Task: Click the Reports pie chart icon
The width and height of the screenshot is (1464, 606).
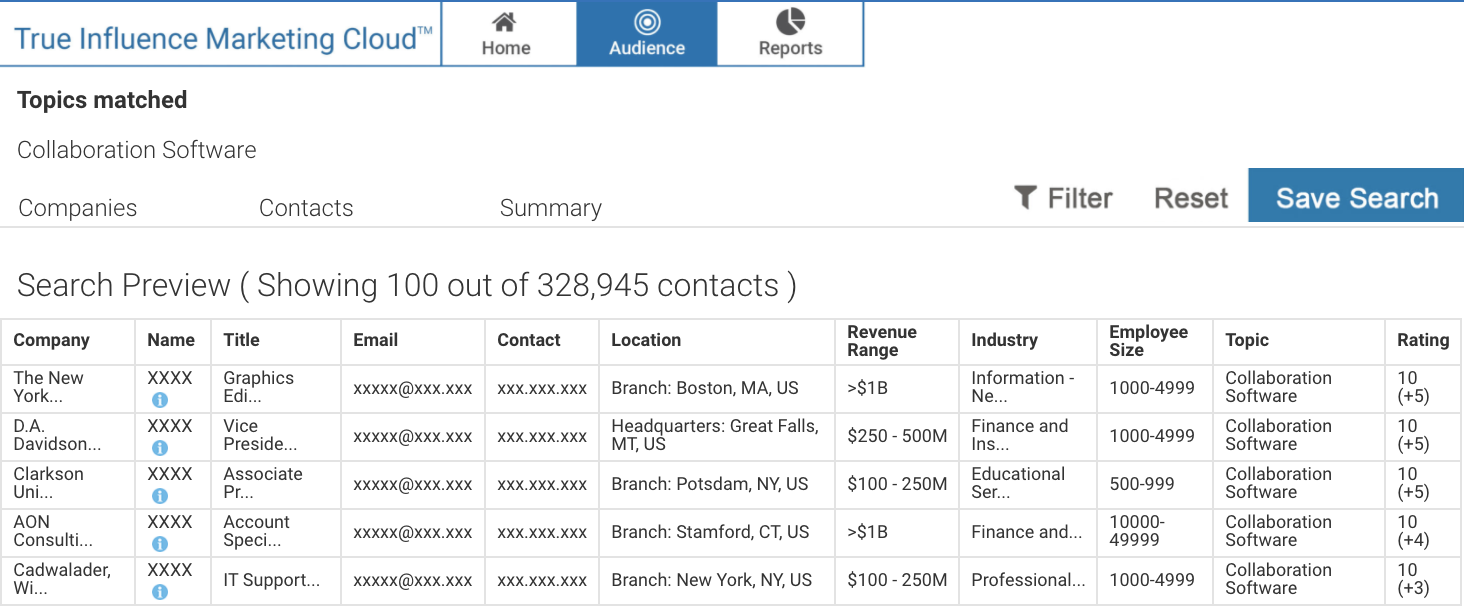Action: point(790,21)
